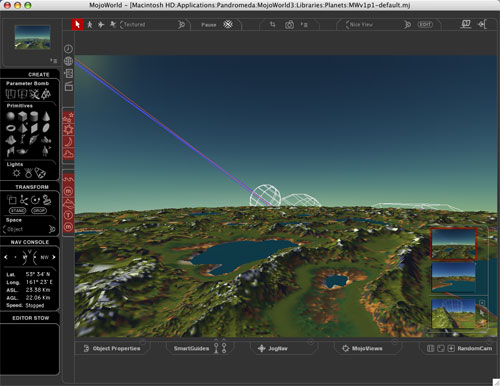
Task: Switch to airplane flight navigation mode
Action: [101, 24]
